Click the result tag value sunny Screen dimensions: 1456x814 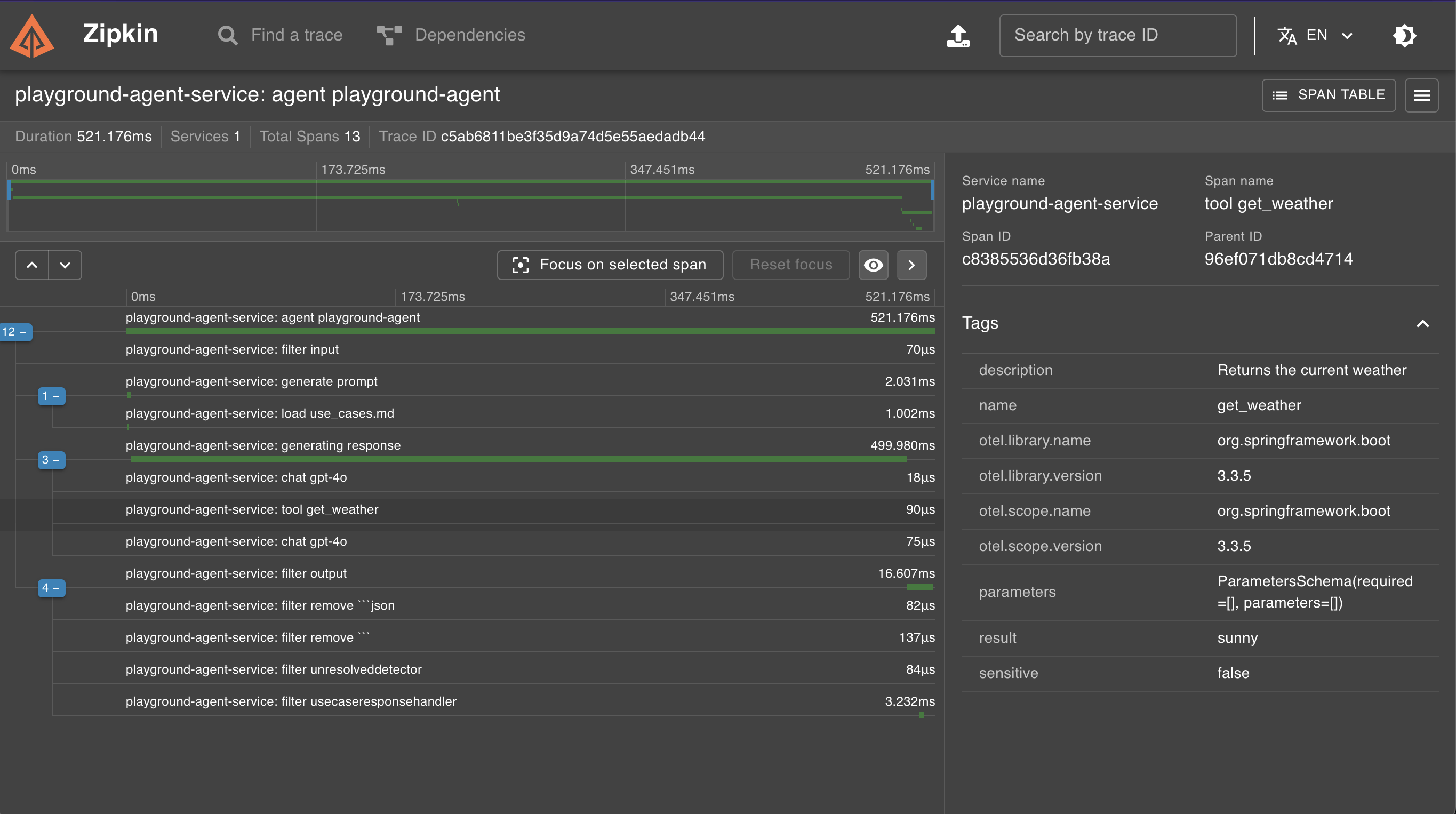coord(1237,638)
